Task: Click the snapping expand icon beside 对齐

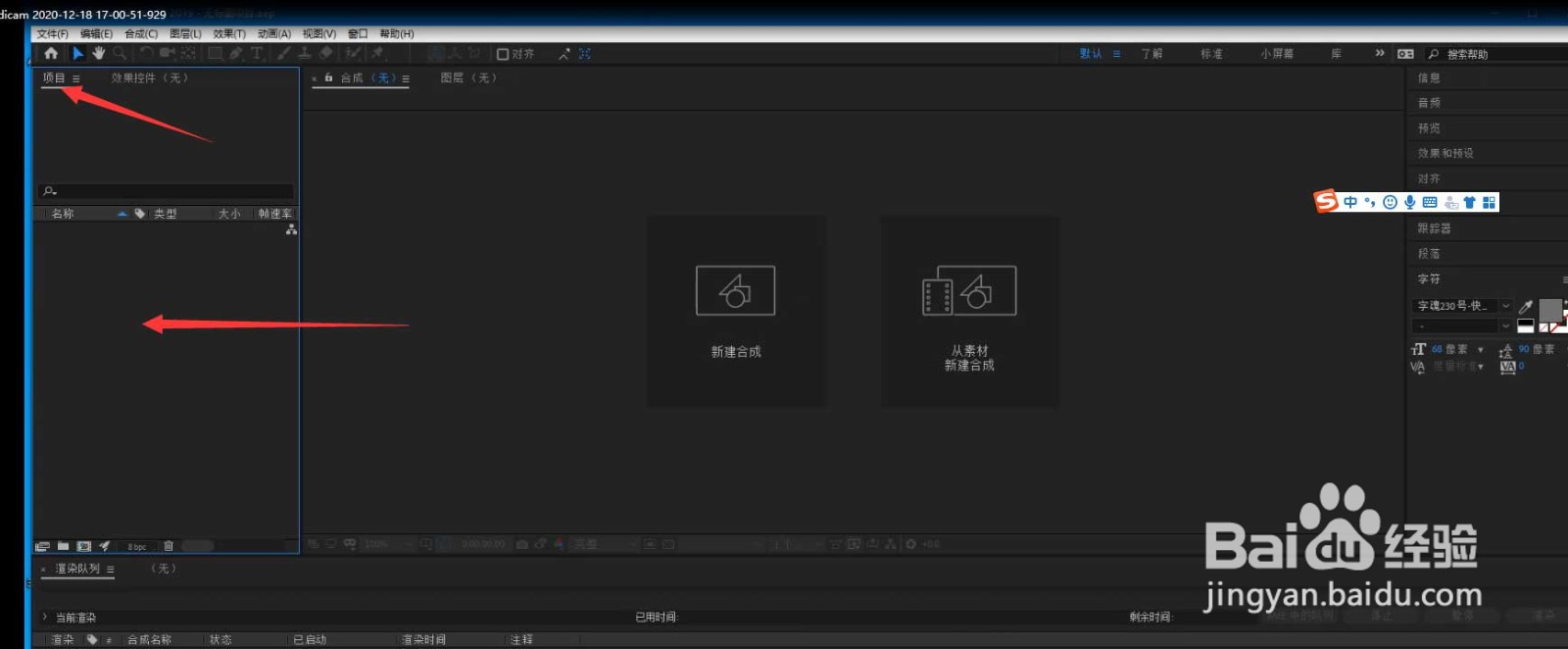Action: [564, 54]
